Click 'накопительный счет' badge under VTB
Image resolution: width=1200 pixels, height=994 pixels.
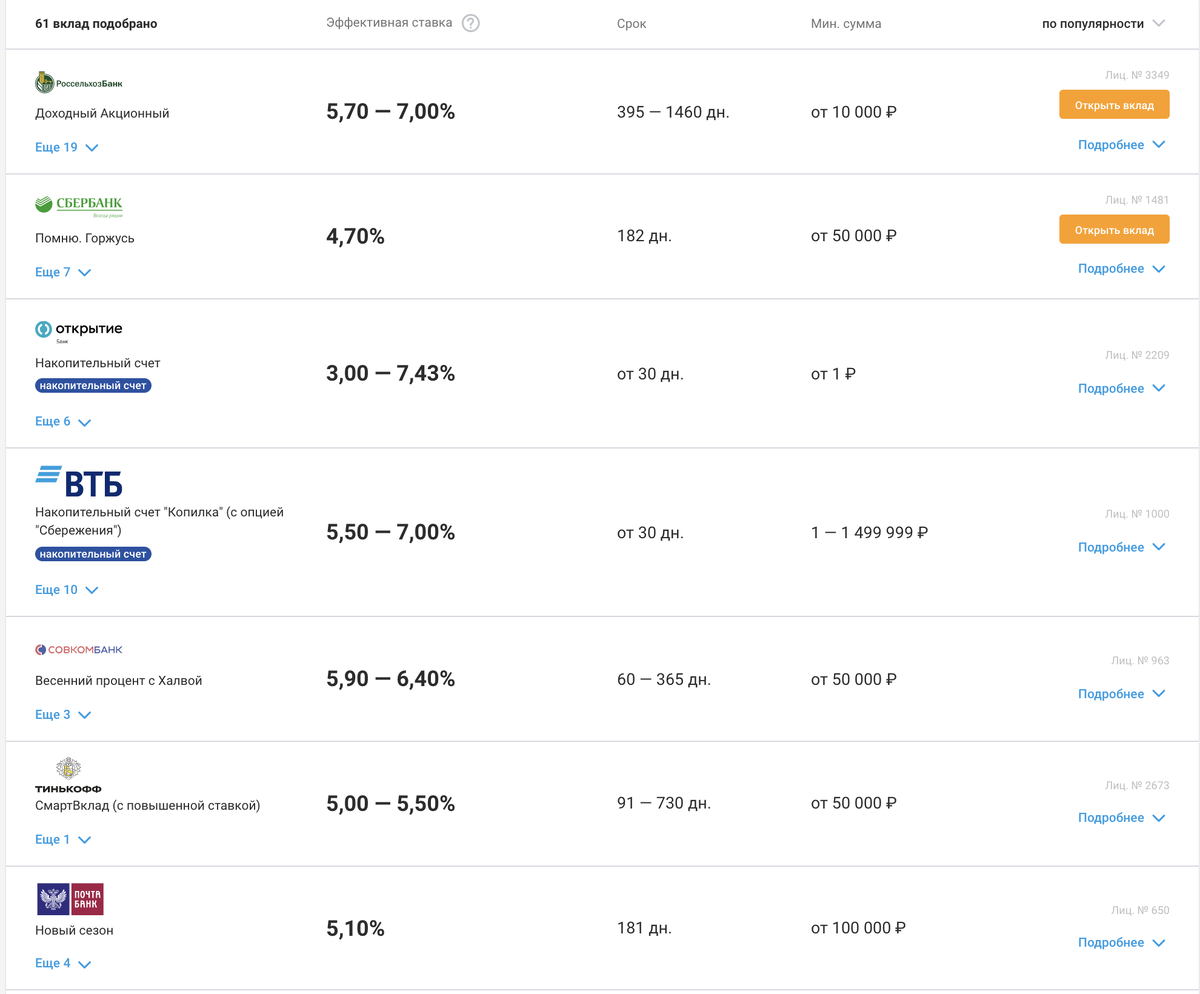[x=93, y=554]
